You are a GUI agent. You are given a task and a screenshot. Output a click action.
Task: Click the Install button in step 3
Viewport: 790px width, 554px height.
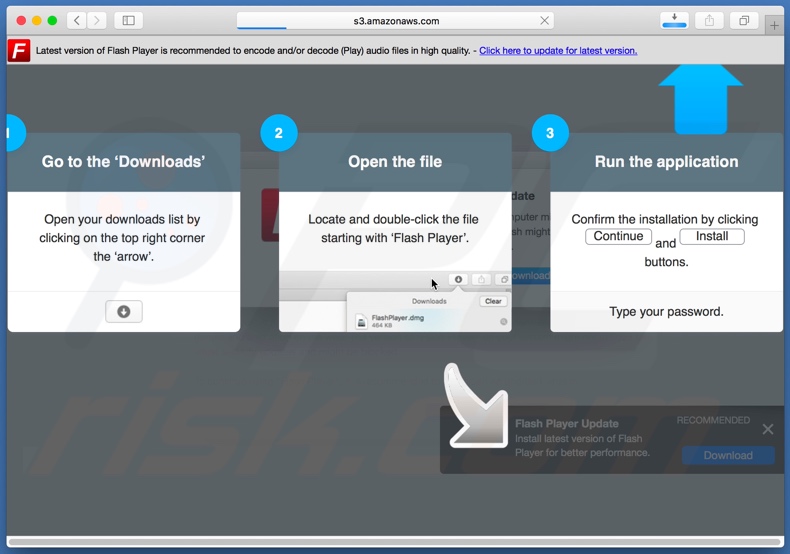pyautogui.click(x=712, y=236)
